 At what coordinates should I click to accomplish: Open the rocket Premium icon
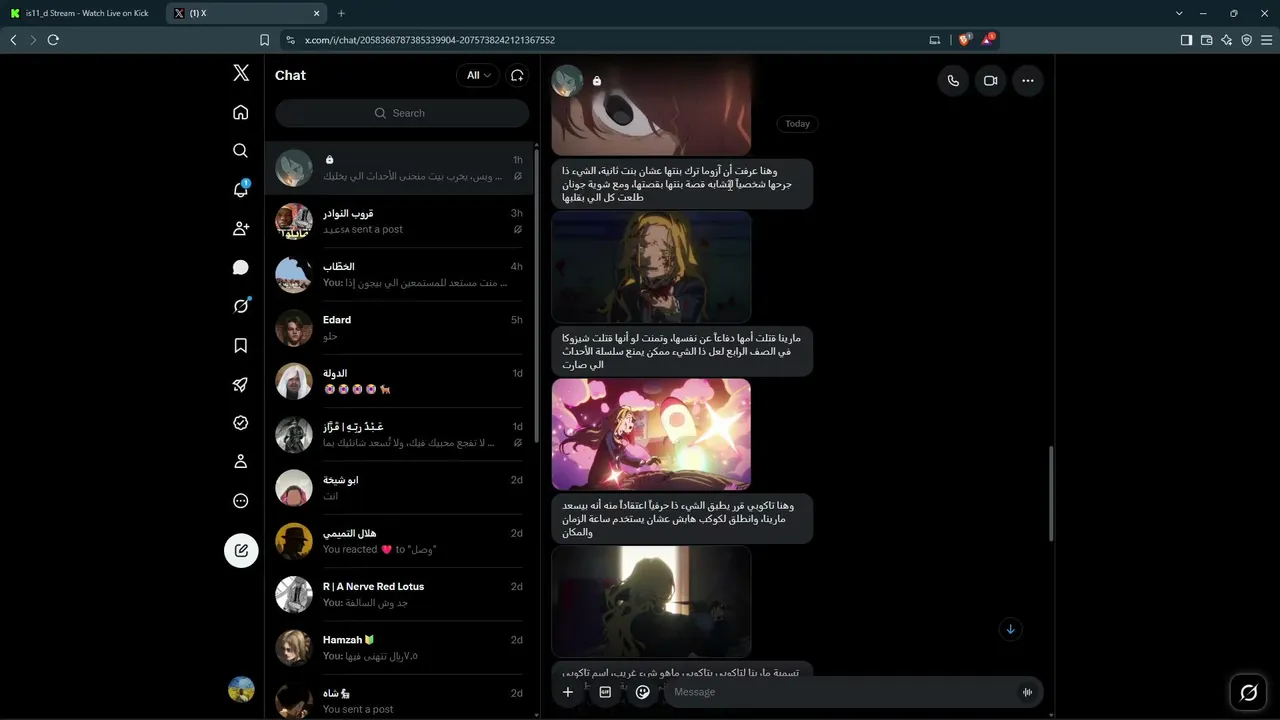click(241, 384)
